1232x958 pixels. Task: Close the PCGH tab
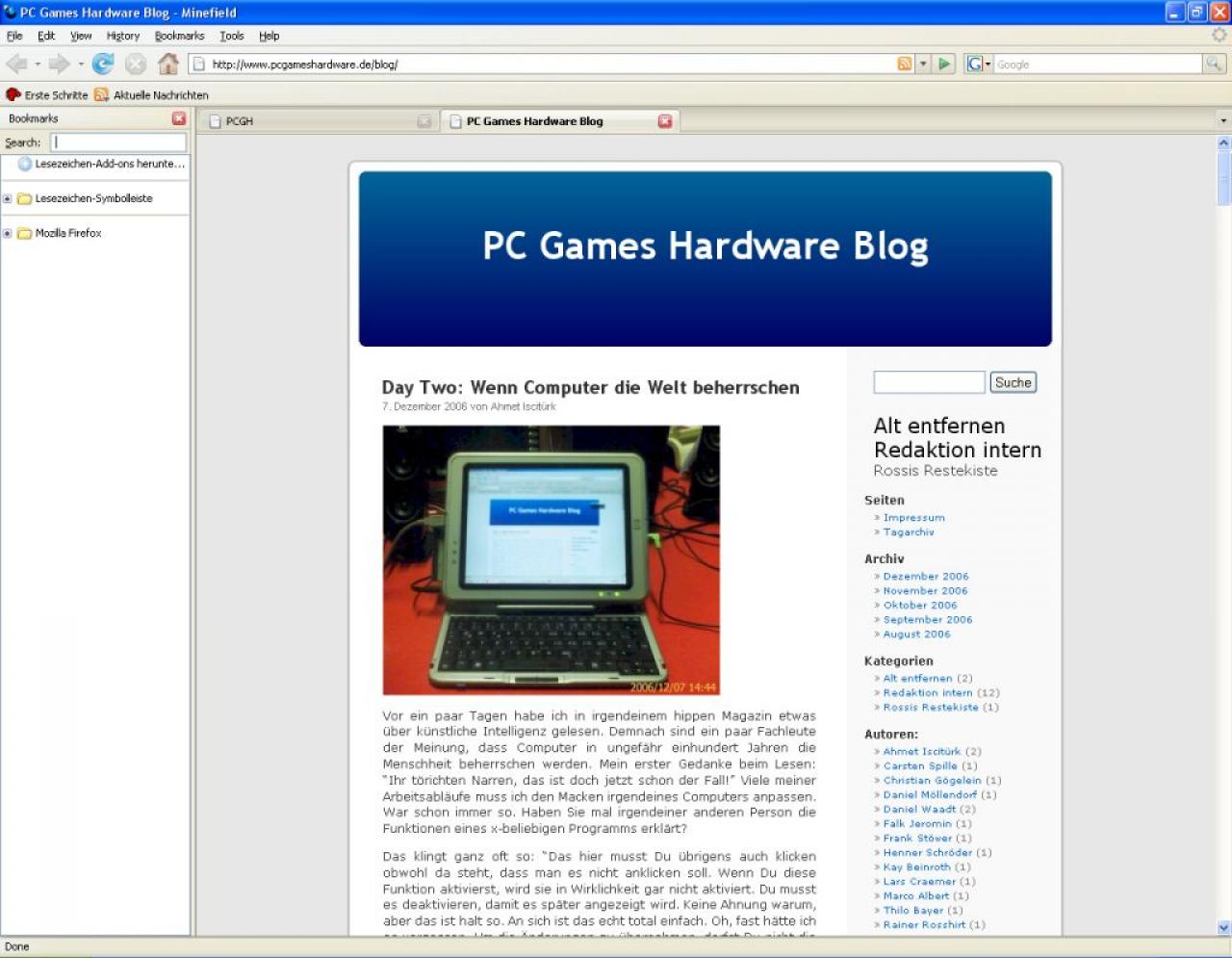pyautogui.click(x=424, y=121)
